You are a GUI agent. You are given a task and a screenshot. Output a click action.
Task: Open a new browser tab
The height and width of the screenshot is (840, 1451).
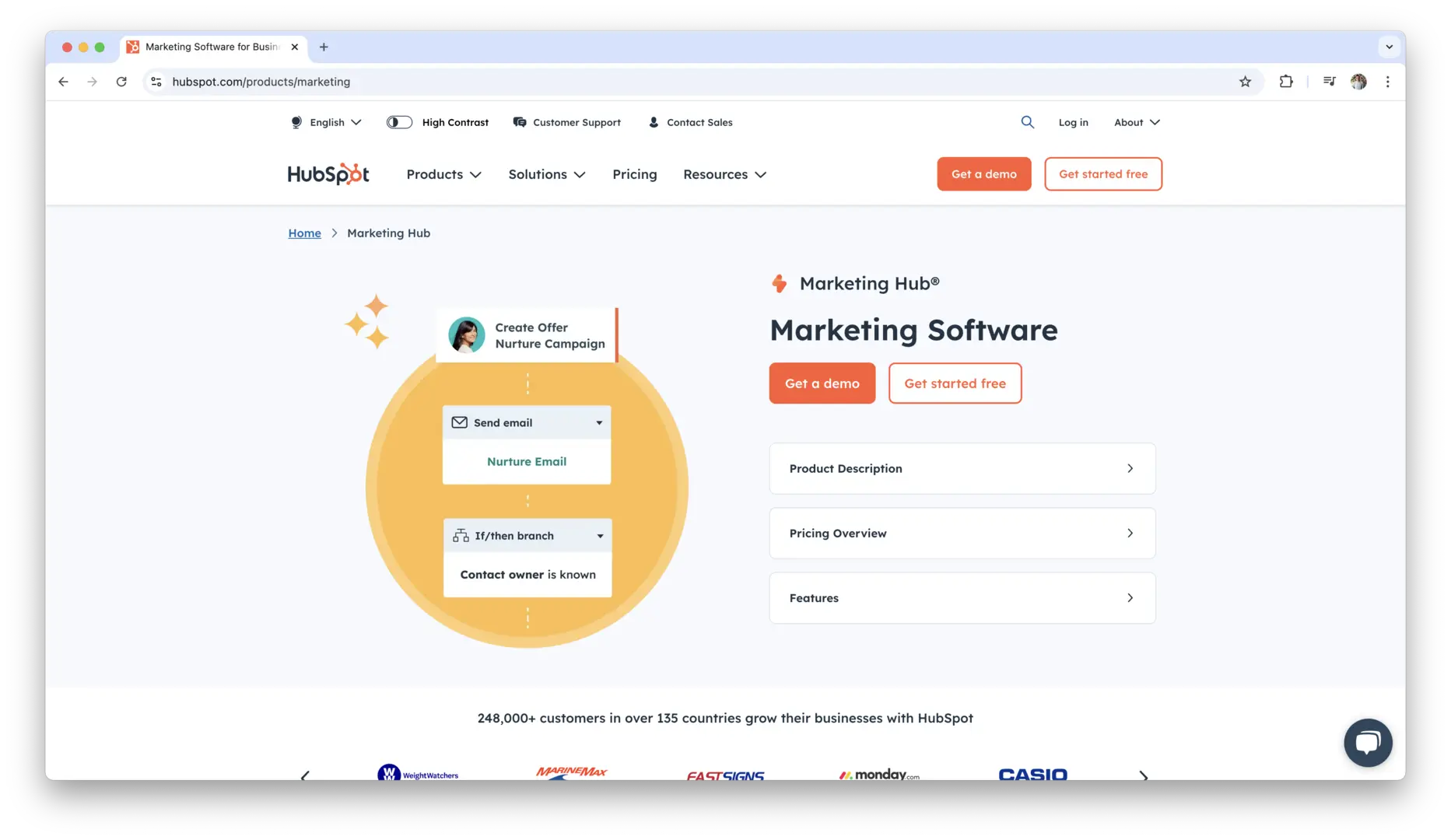coord(324,47)
